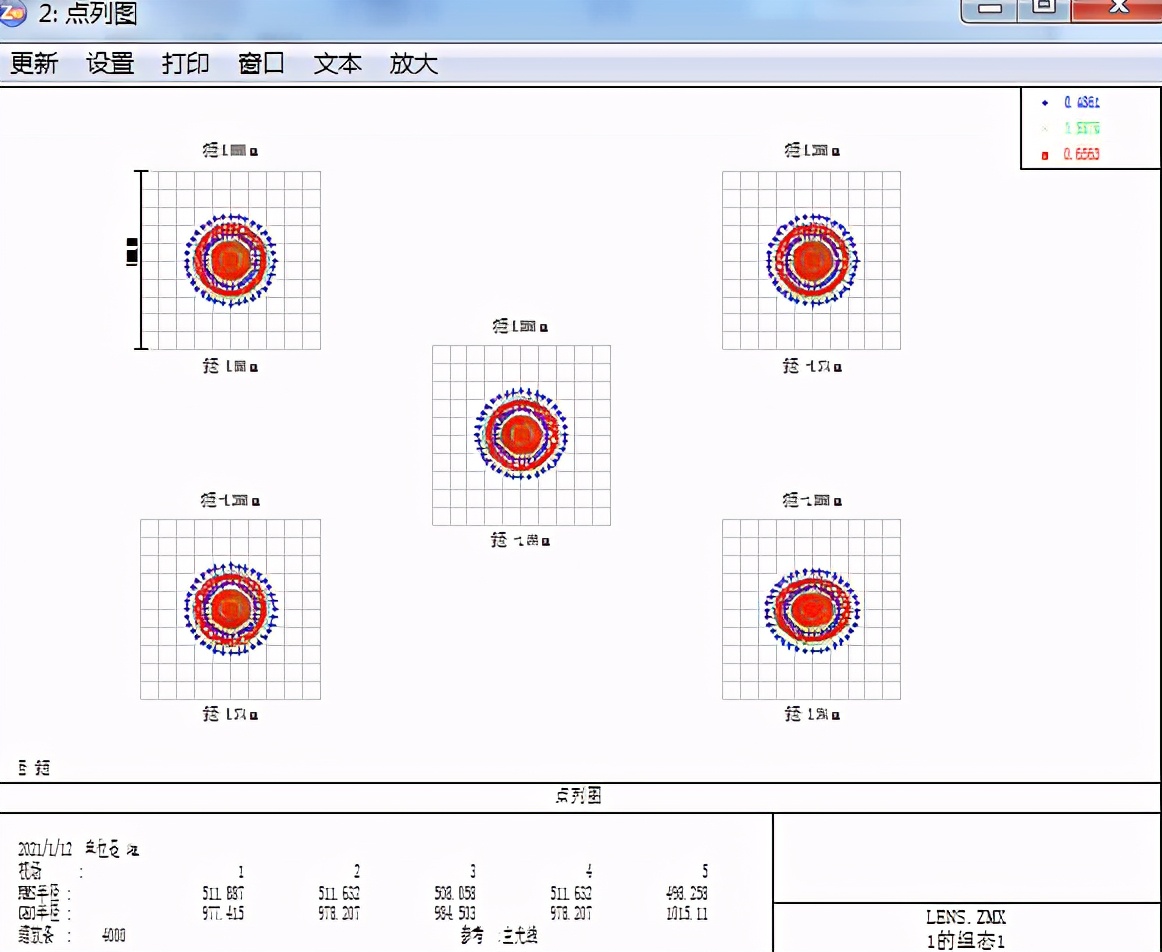Click the top-left field spot diagram
The height and width of the screenshot is (952, 1162).
[x=230, y=260]
